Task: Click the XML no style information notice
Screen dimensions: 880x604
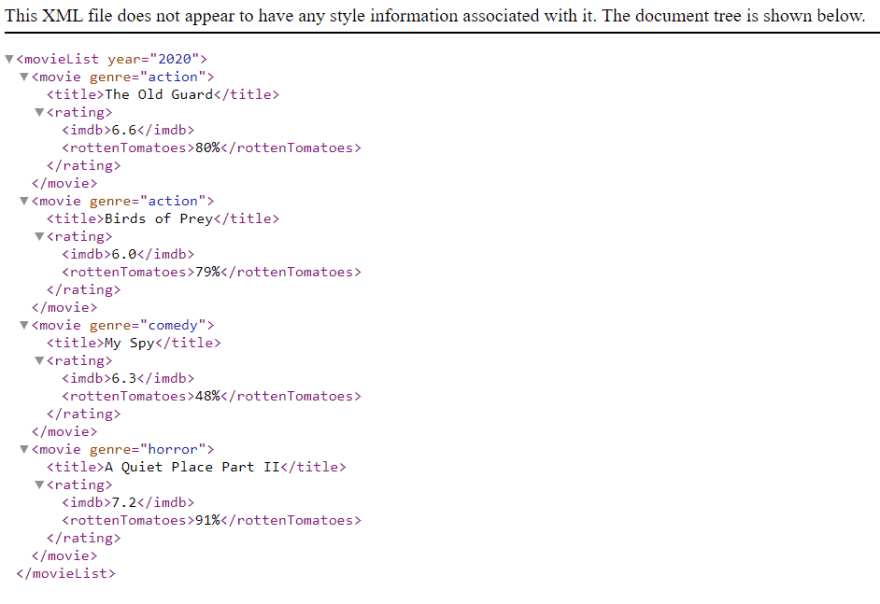Action: point(435,16)
